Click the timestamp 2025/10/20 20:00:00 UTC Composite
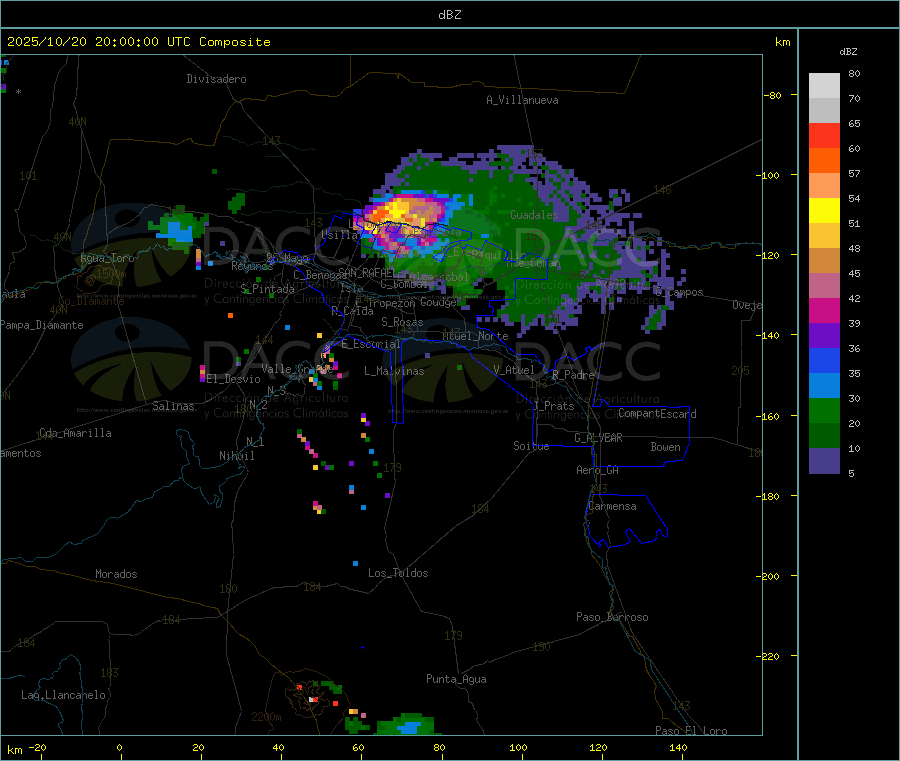Image resolution: width=900 pixels, height=761 pixels. pyautogui.click(x=138, y=42)
